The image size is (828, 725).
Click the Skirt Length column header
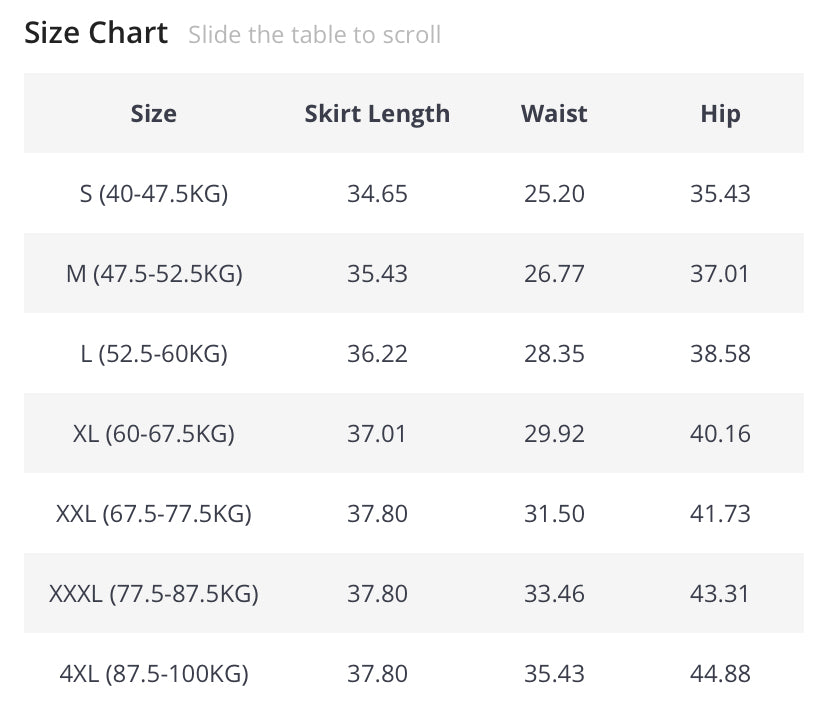click(377, 114)
